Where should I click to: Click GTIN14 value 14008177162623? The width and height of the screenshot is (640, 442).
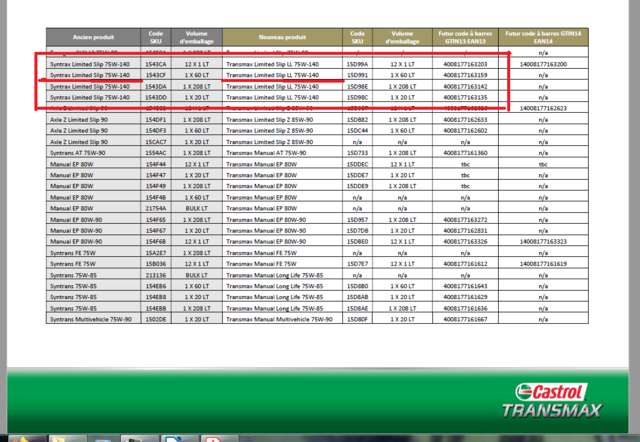[x=543, y=108]
